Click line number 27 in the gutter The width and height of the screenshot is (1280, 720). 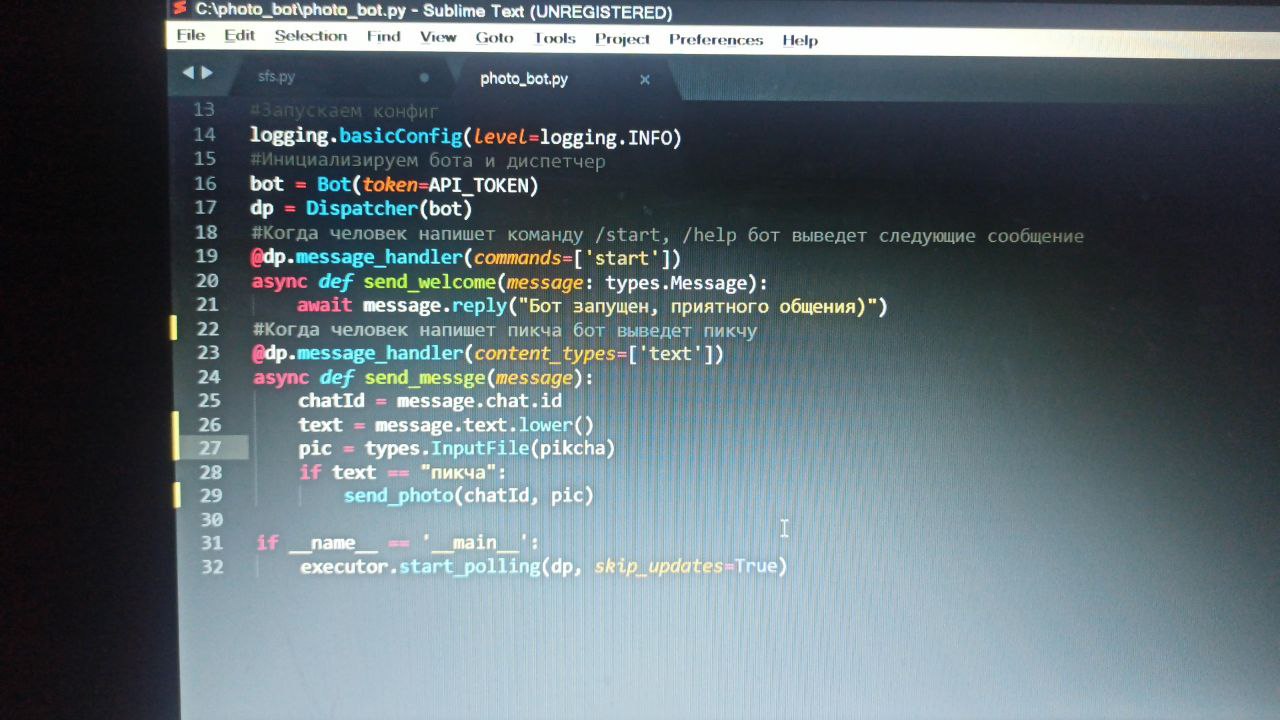coord(210,448)
